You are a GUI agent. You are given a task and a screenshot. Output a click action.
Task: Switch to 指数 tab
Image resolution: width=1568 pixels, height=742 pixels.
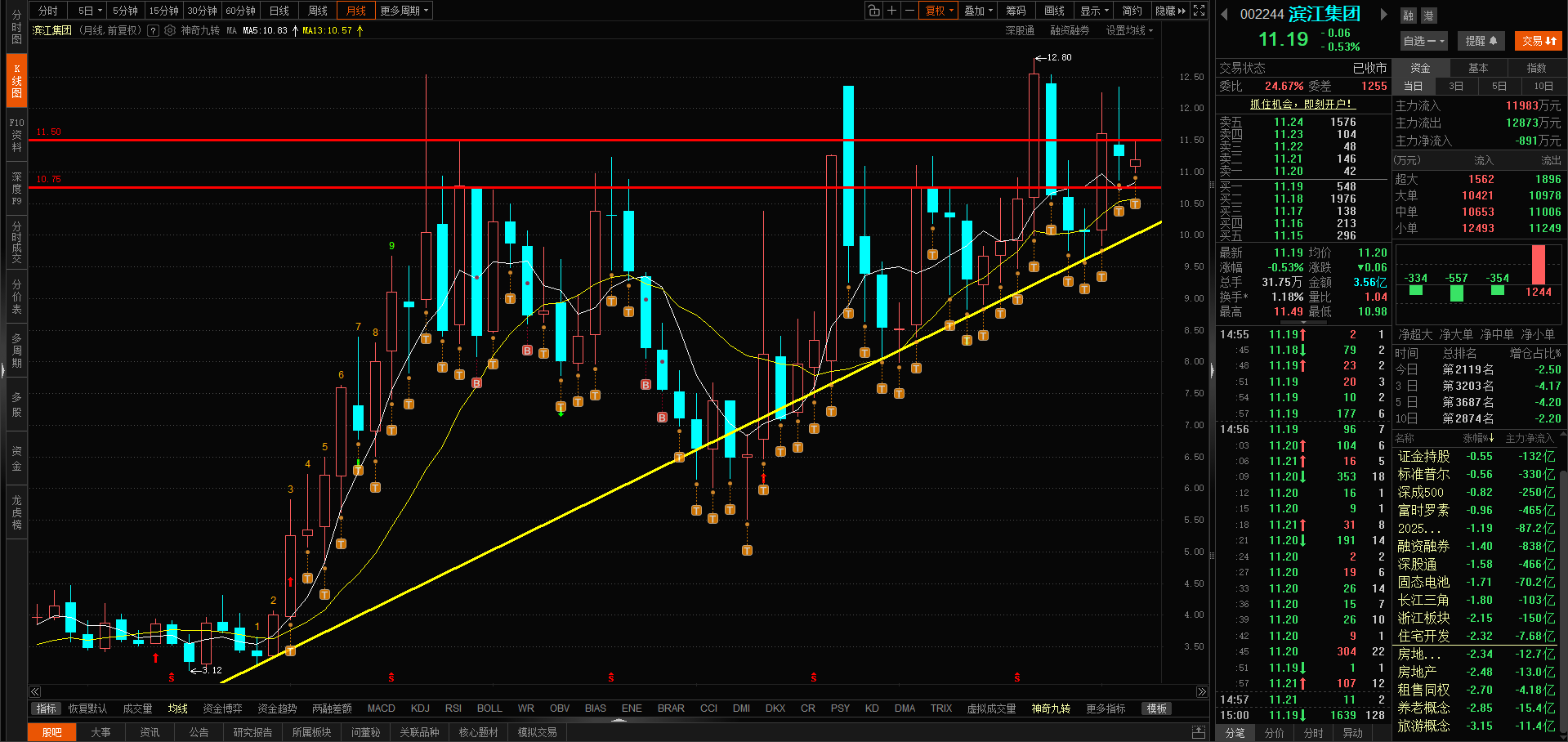pyautogui.click(x=1536, y=68)
